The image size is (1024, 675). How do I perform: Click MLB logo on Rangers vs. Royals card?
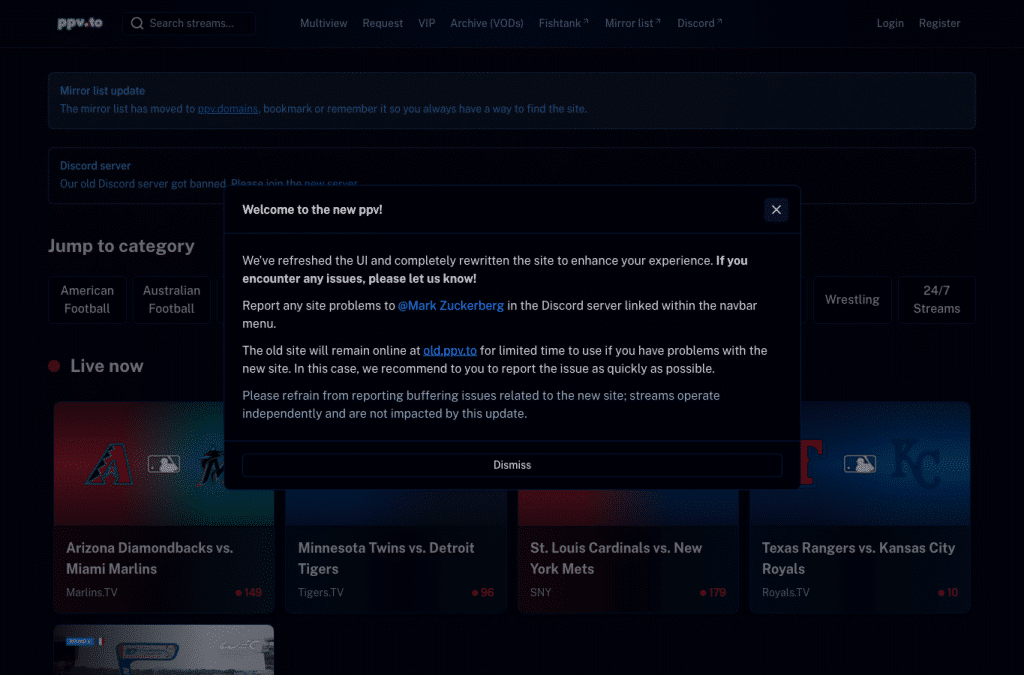tap(859, 464)
